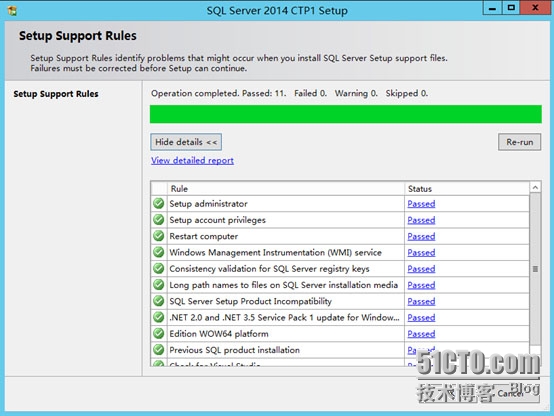Screen dimensions: 554x416
Task: Select Long path names to files rule text
Action: point(284,285)
